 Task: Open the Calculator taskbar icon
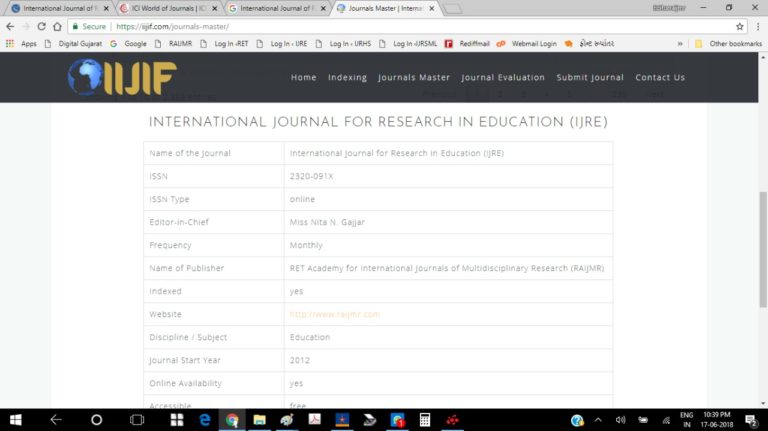425,420
